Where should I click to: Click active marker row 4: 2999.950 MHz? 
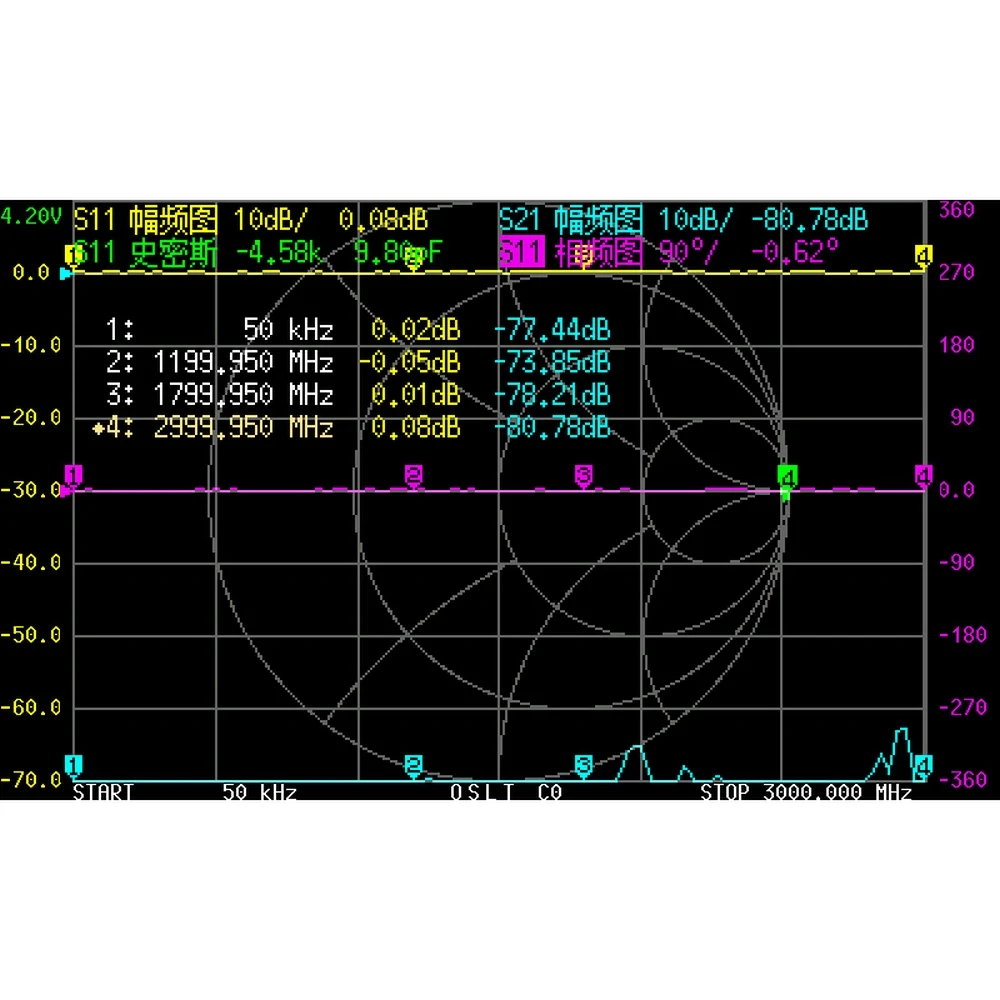pyautogui.click(x=212, y=427)
